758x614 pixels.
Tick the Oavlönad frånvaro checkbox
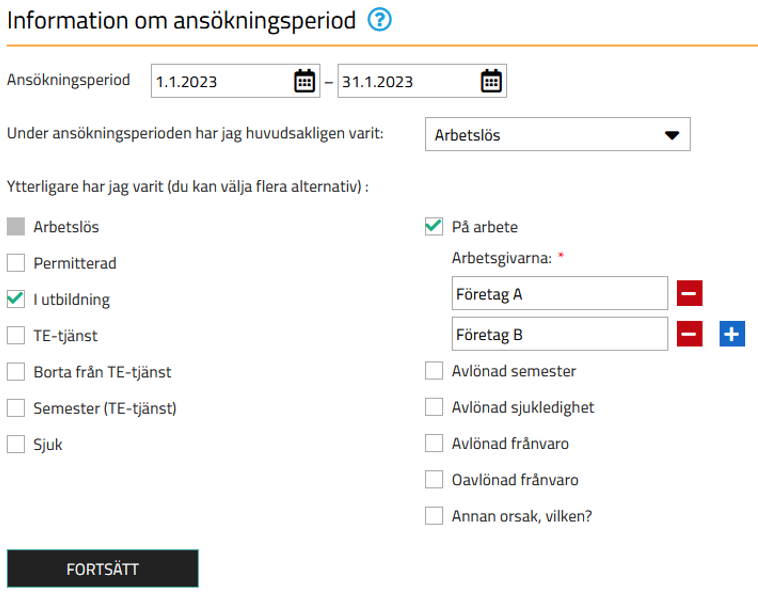[x=434, y=480]
